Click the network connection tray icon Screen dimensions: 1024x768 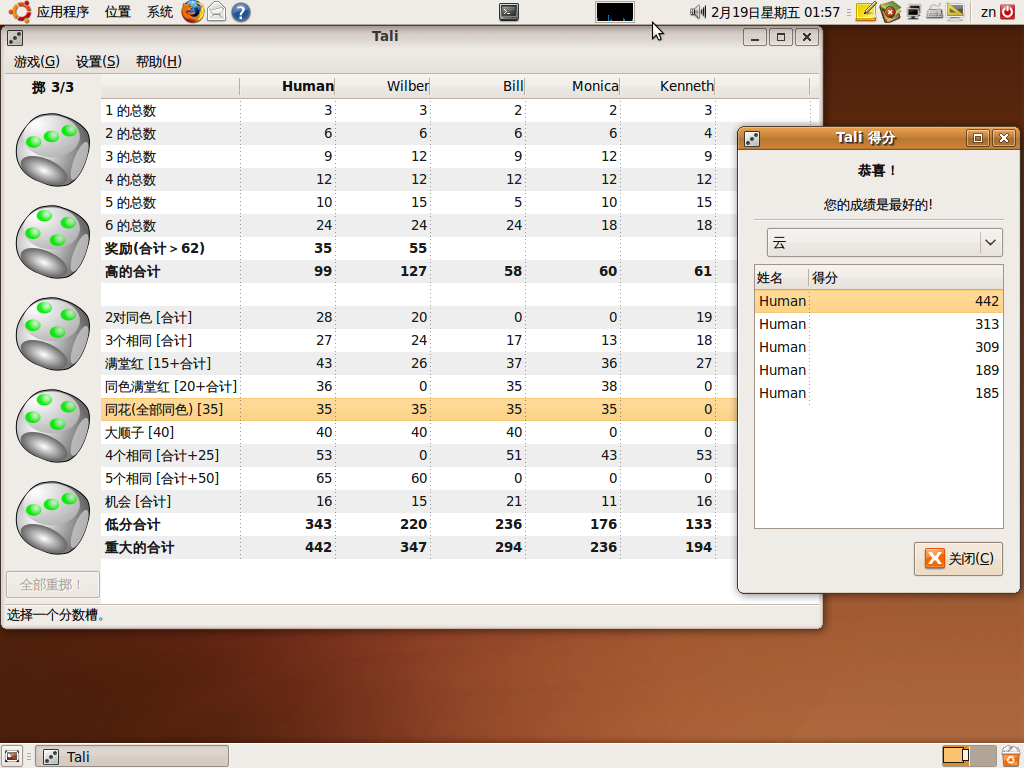[914, 12]
